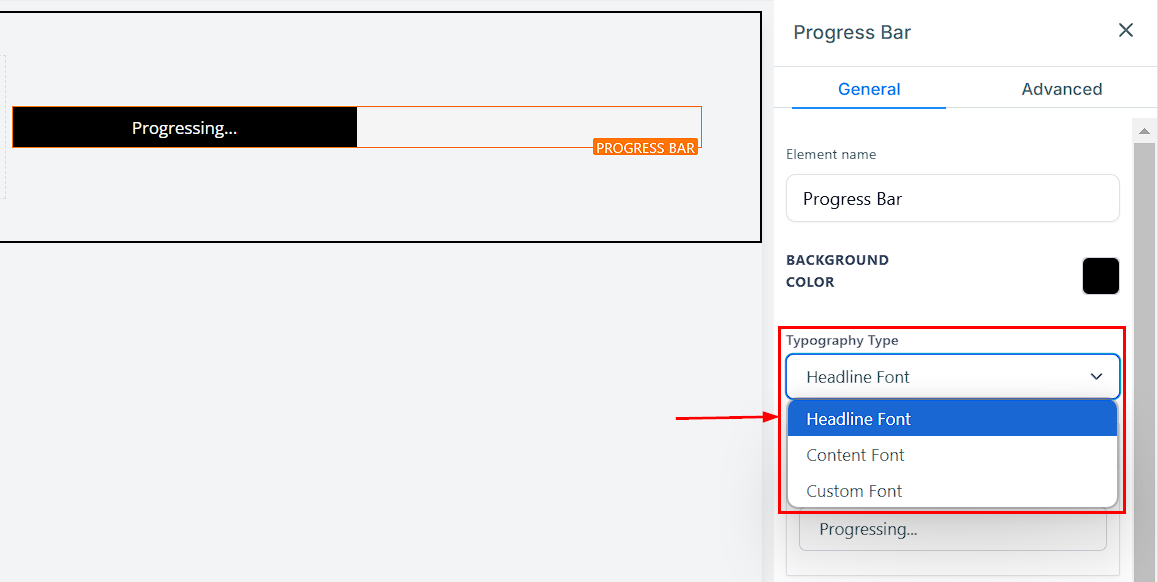
Task: Open the black background color swatch
Action: pyautogui.click(x=1100, y=276)
